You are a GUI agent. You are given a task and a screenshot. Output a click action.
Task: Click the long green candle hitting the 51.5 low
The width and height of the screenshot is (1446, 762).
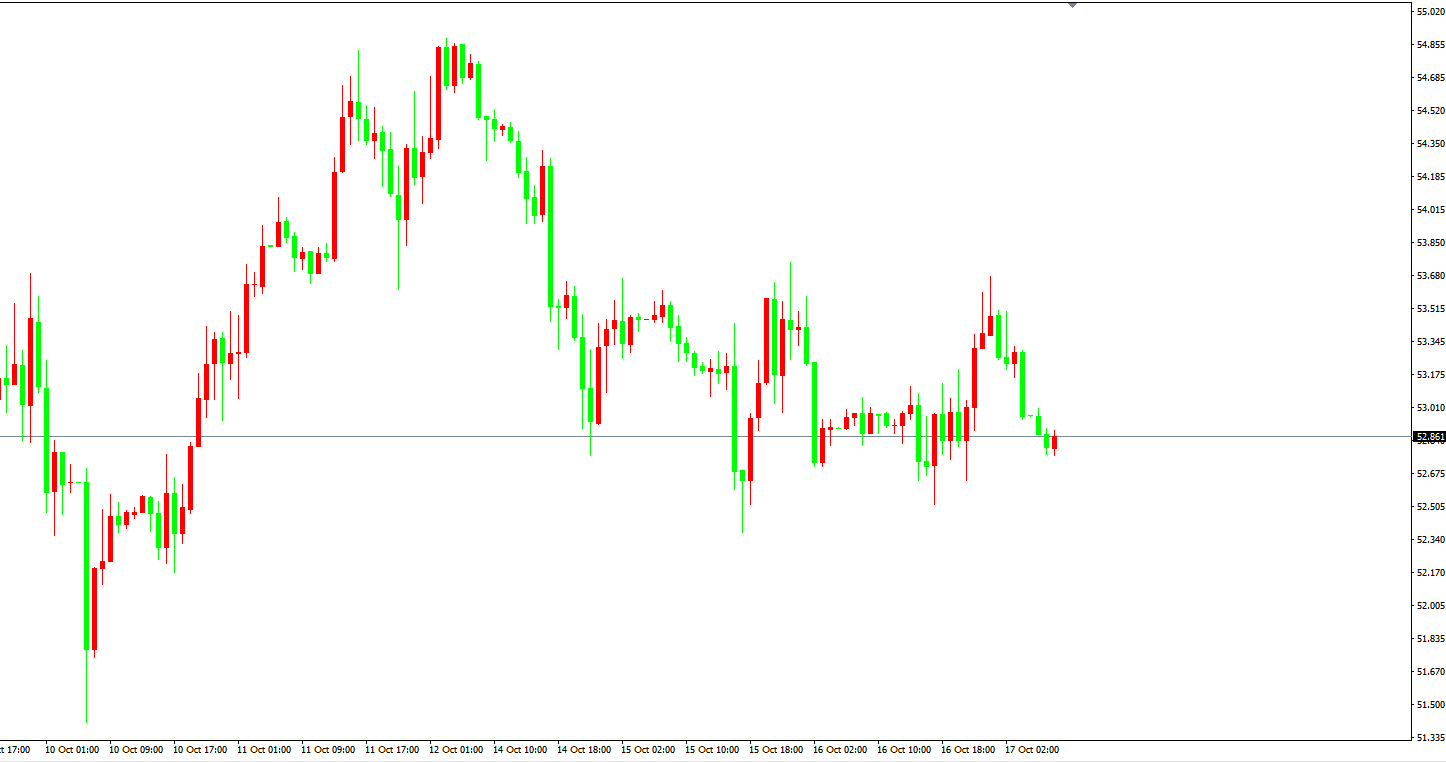[x=87, y=565]
